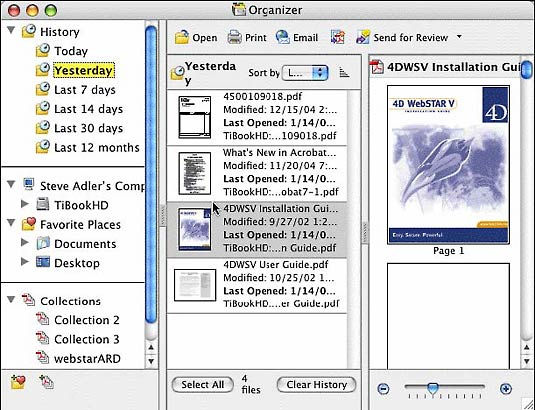Screen dimensions: 535x410
Task: Select What's New in Acrobat file thumbnail
Action: (x=195, y=173)
